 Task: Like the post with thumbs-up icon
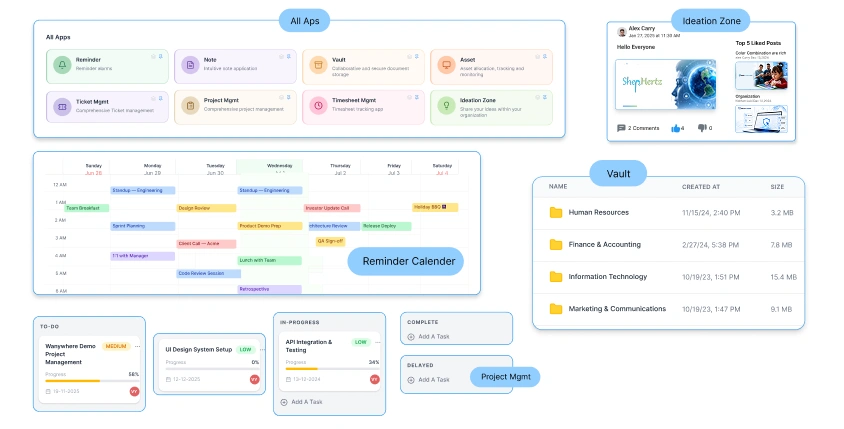pos(675,128)
